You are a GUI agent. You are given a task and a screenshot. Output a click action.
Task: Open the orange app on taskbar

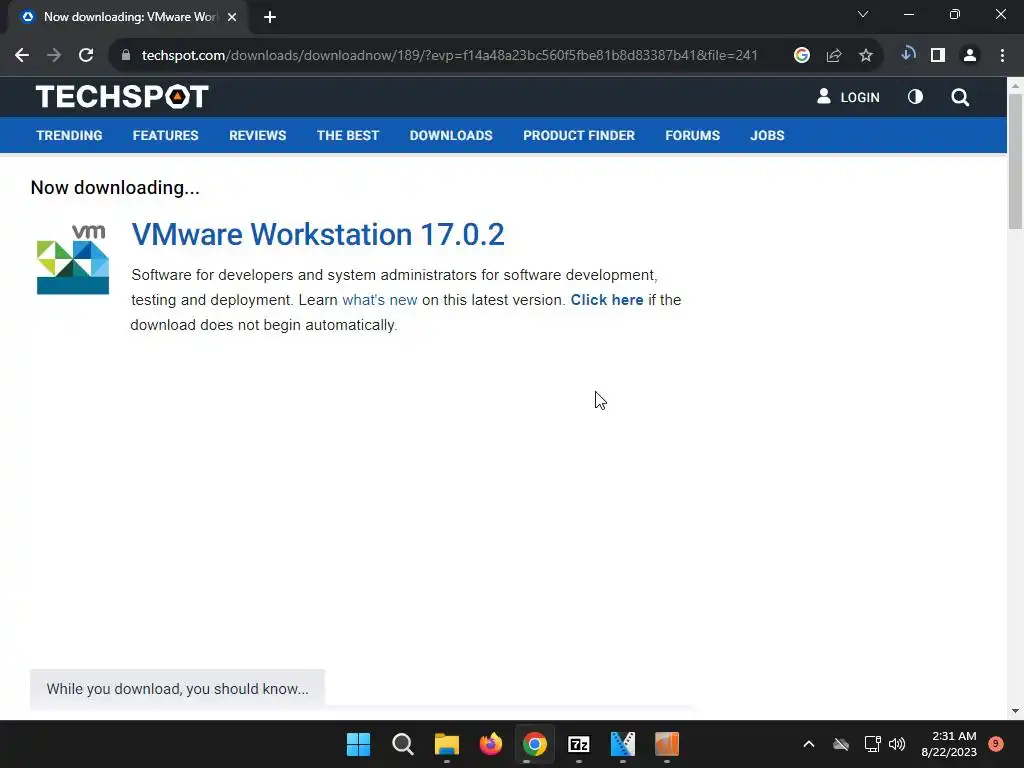(667, 744)
